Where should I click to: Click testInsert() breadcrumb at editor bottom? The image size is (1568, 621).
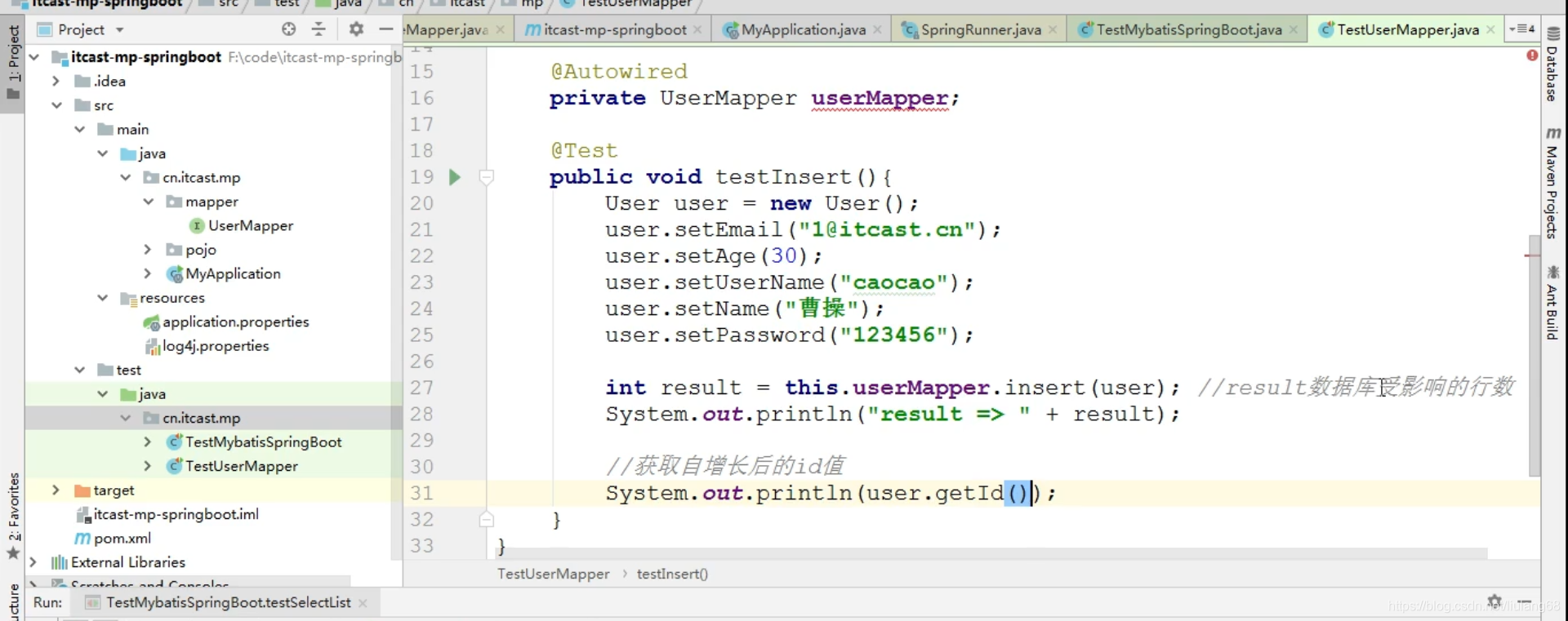tap(672, 574)
